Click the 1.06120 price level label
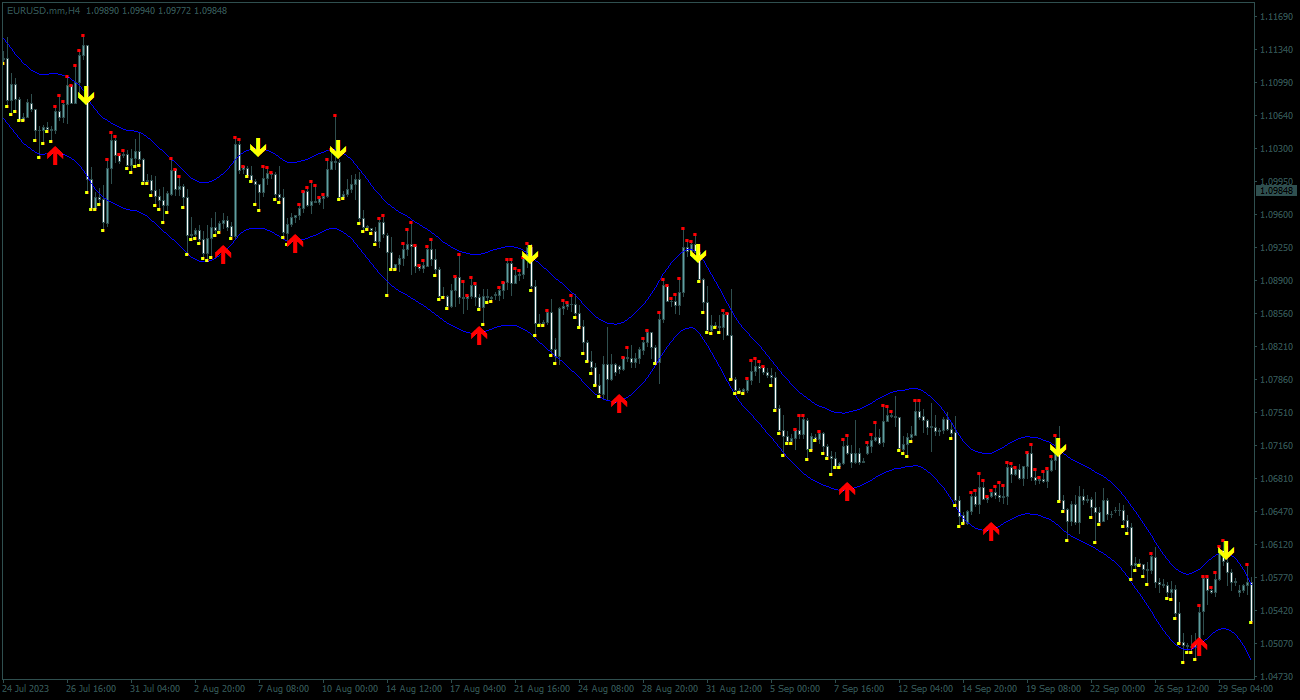 [1276, 545]
